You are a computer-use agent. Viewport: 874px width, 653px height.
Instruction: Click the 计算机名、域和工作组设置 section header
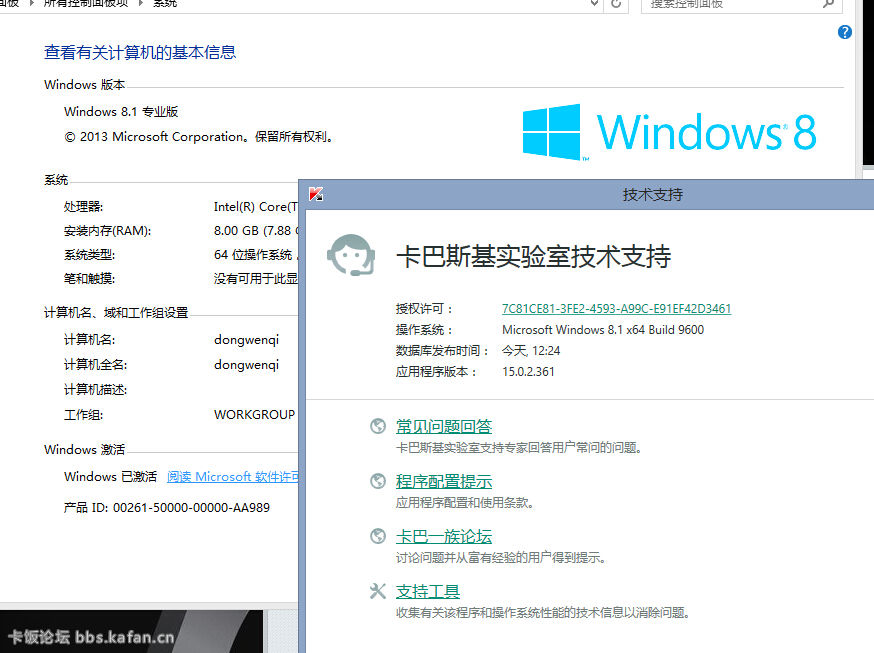(116, 313)
